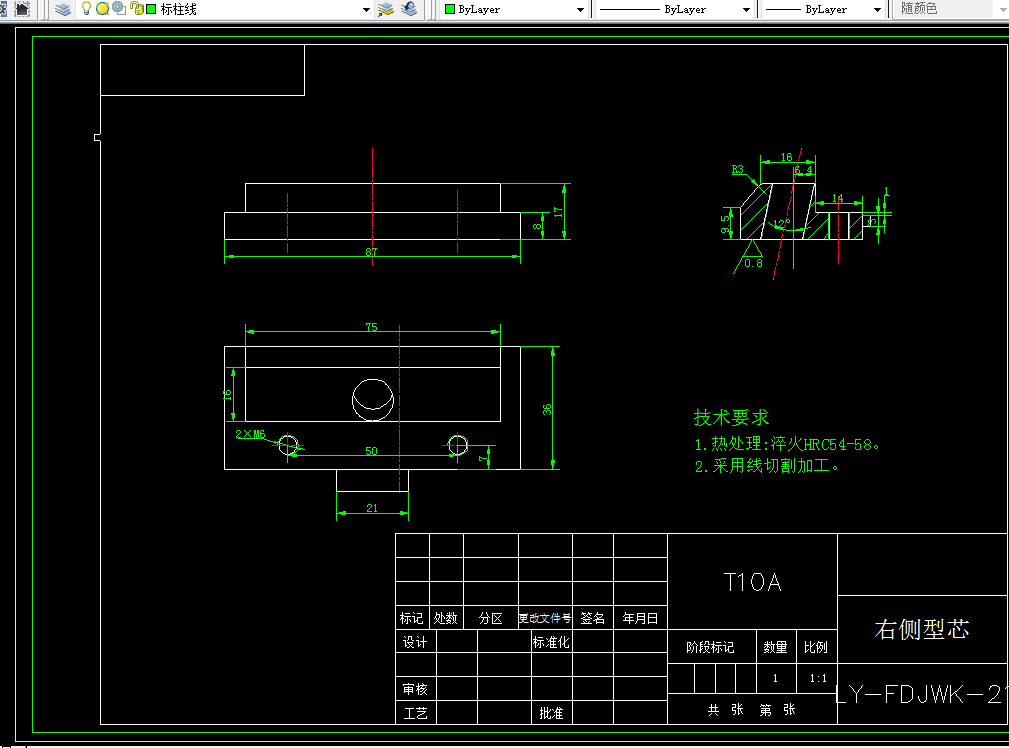Image resolution: width=1009 pixels, height=748 pixels.
Task: Click the 标准化 title block cell
Action: [551, 642]
